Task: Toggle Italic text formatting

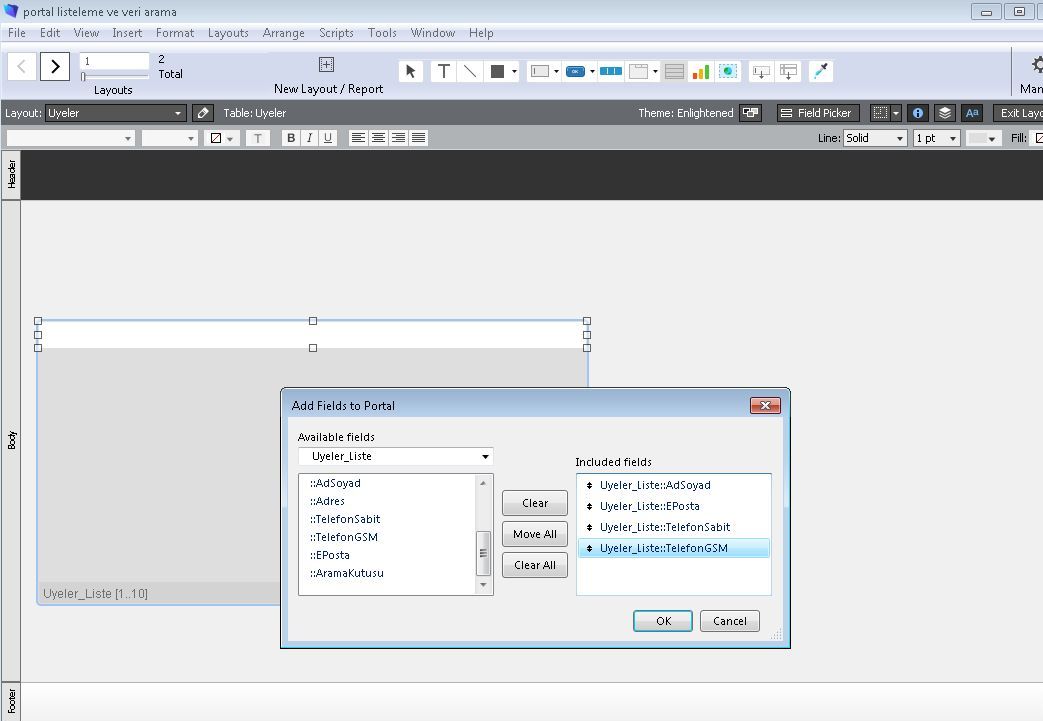Action: tap(310, 138)
